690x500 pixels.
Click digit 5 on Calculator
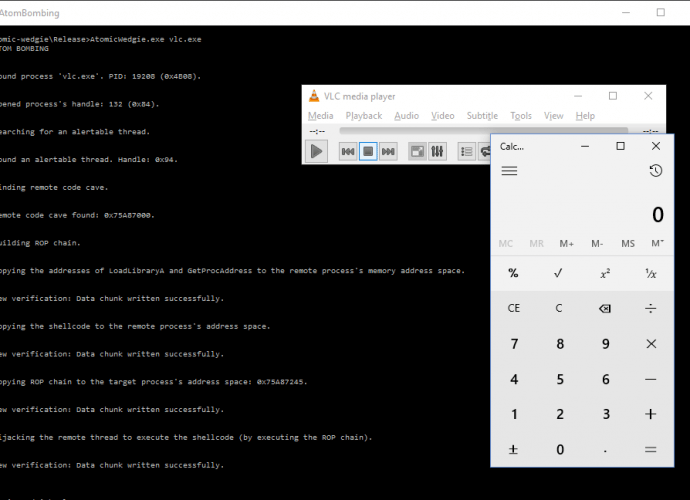pos(559,379)
